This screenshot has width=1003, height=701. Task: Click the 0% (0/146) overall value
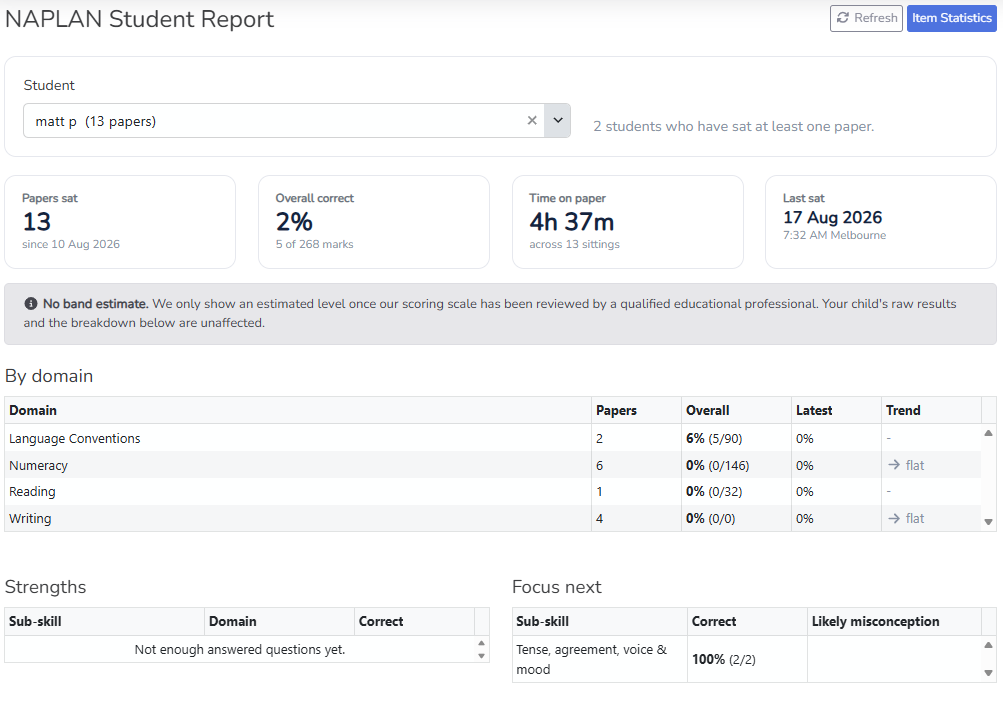point(717,465)
